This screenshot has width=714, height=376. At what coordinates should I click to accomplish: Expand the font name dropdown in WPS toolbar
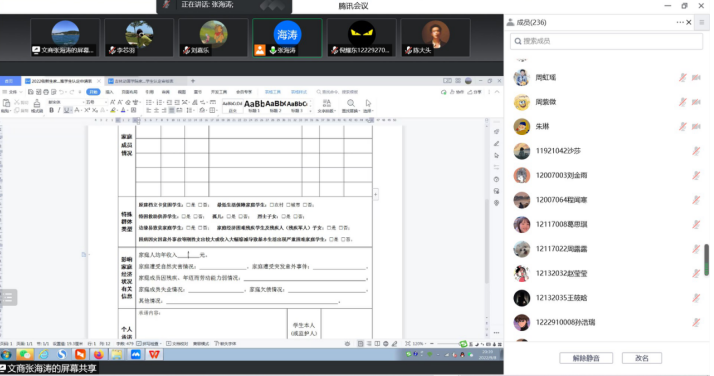click(83, 102)
